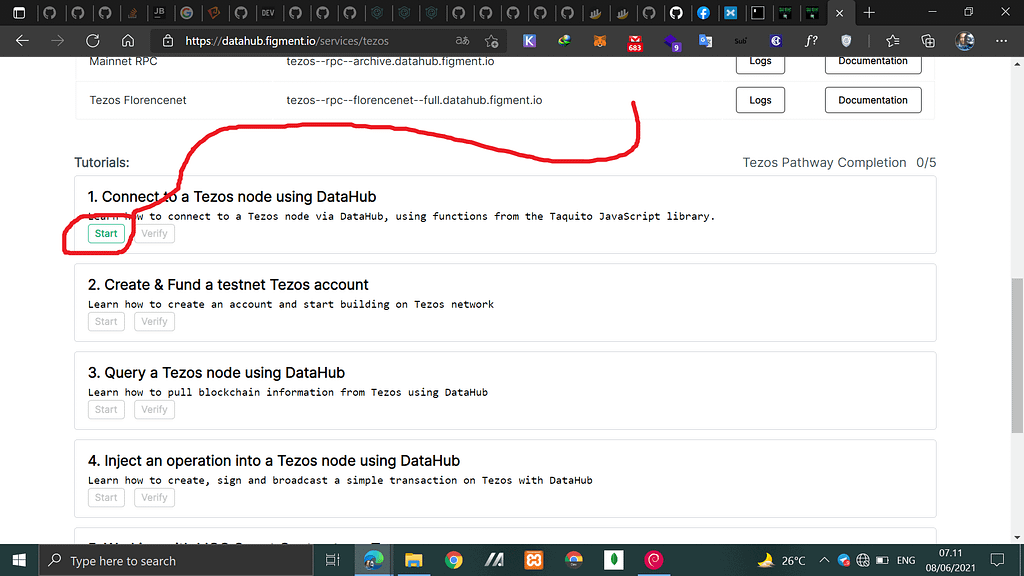Close the current DataHub tab
This screenshot has height=576, width=1024.
(840, 12)
